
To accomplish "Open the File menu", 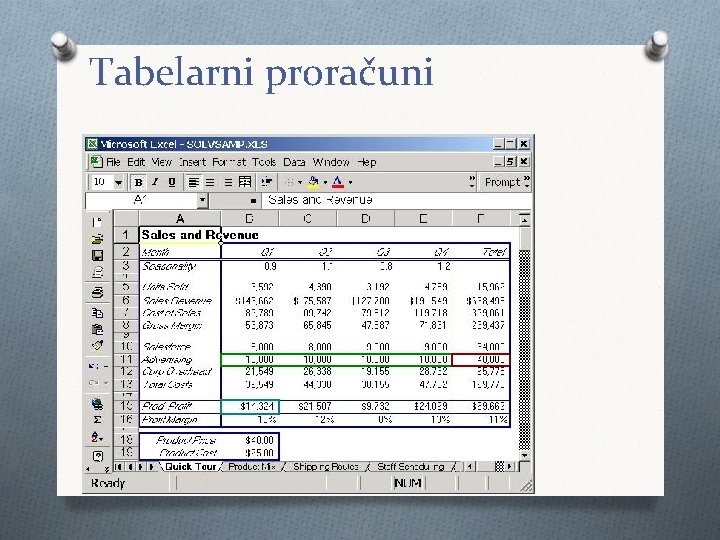I will (113, 162).
